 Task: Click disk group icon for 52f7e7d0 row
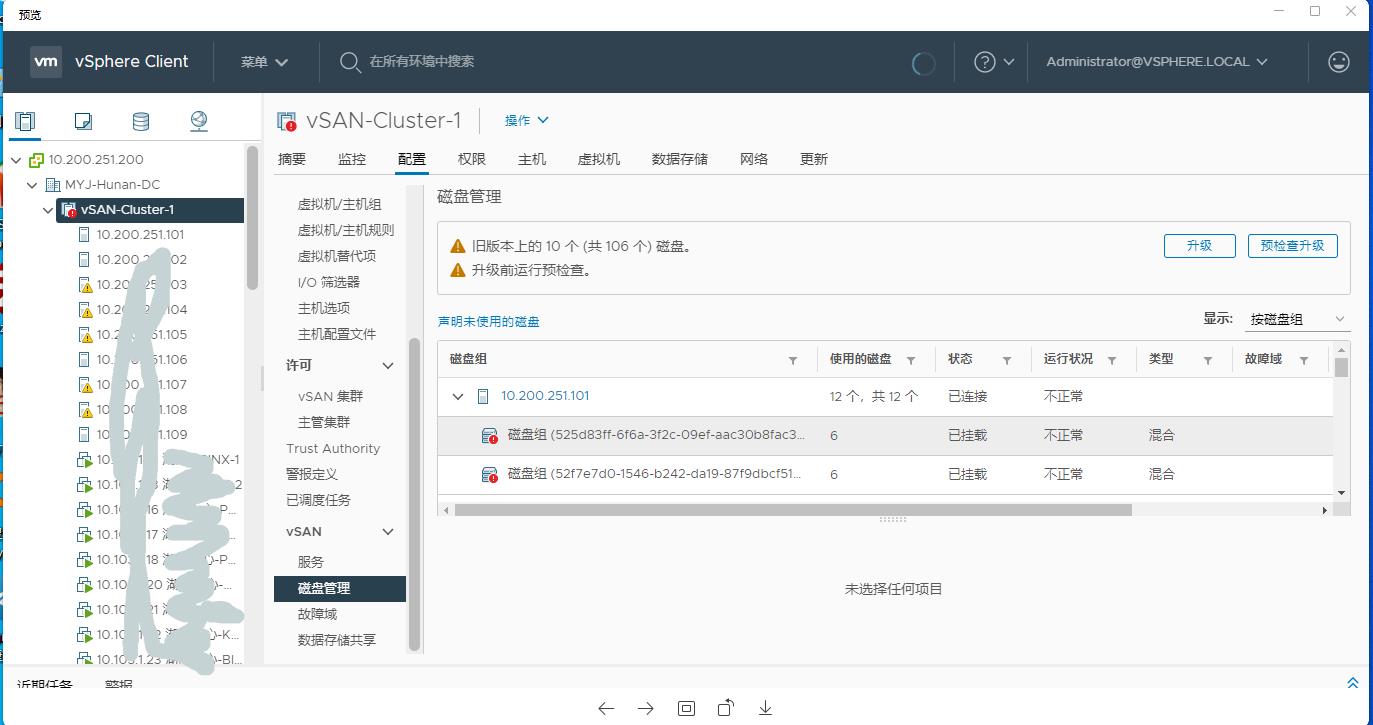point(489,474)
